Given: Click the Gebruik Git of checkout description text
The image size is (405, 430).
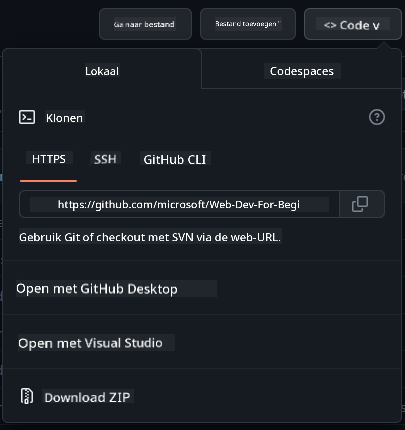Looking at the screenshot, I should [x=150, y=237].
